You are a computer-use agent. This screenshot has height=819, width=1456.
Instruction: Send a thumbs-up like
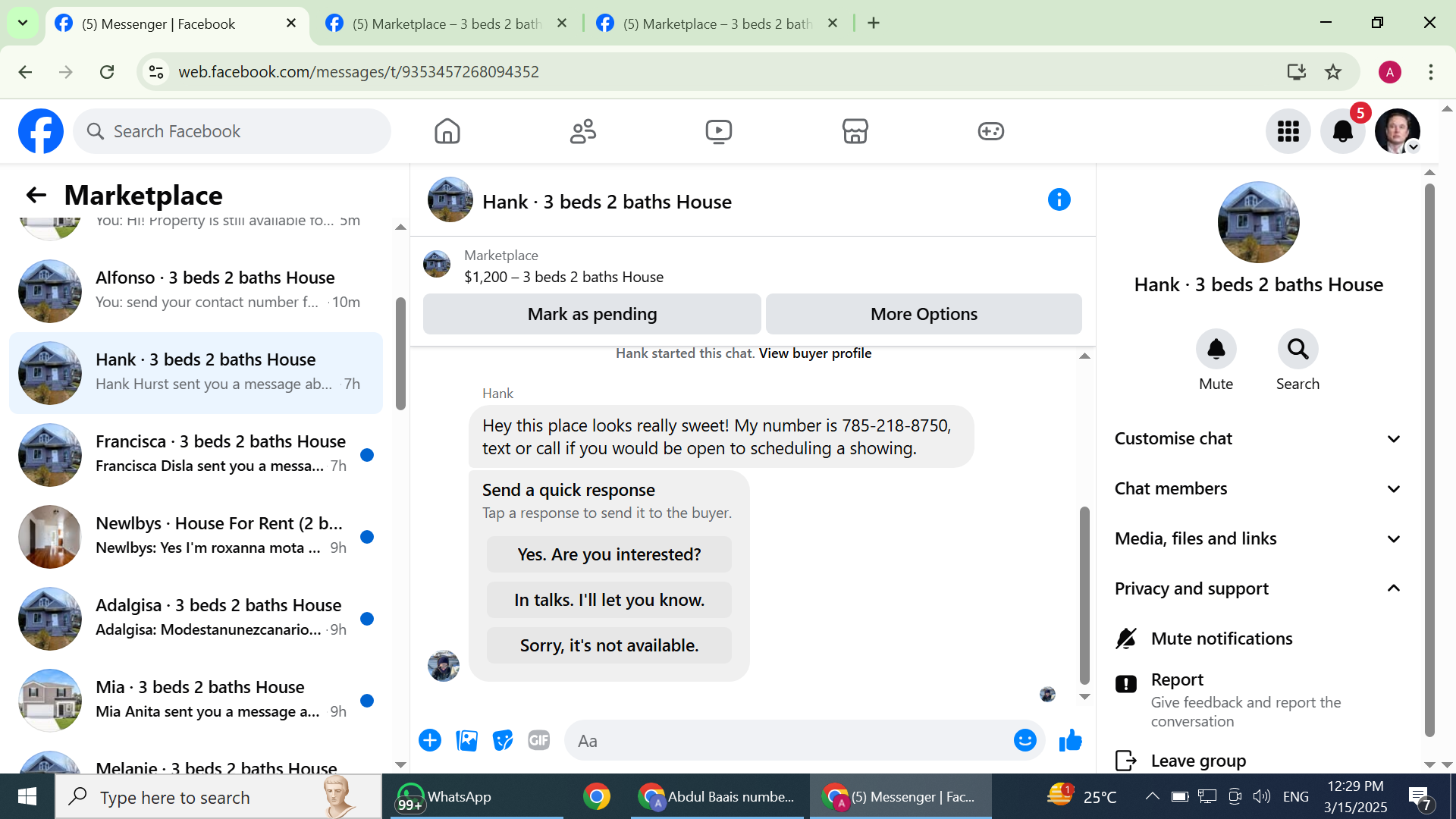[1070, 740]
